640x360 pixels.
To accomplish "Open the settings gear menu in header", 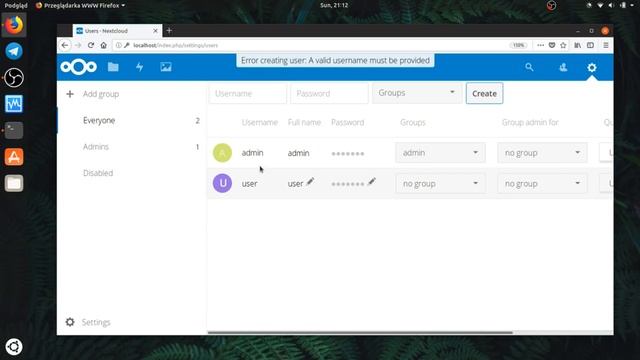I will pos(592,67).
